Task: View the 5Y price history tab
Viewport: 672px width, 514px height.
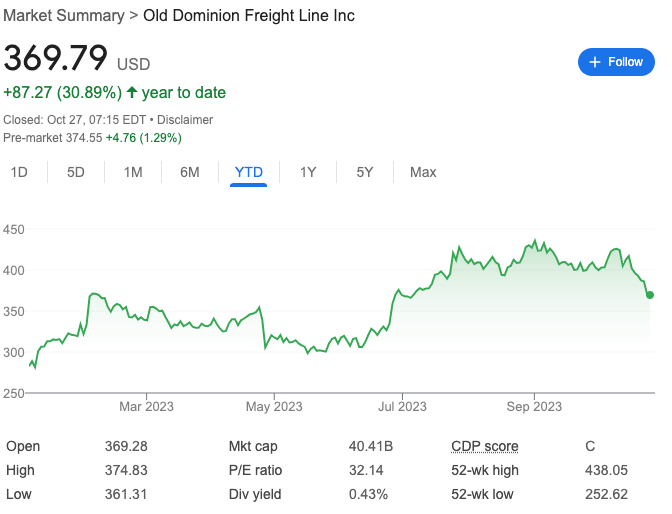Action: click(365, 172)
